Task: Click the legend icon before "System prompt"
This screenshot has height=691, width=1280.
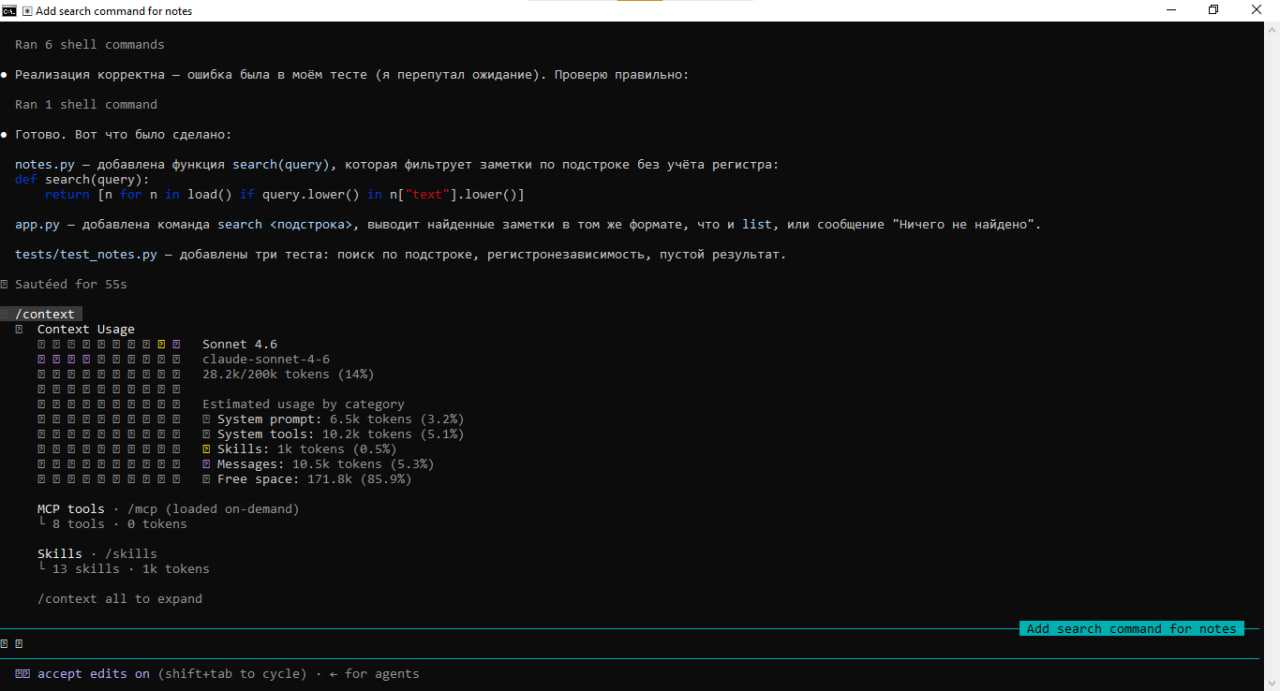Action: [x=207, y=419]
